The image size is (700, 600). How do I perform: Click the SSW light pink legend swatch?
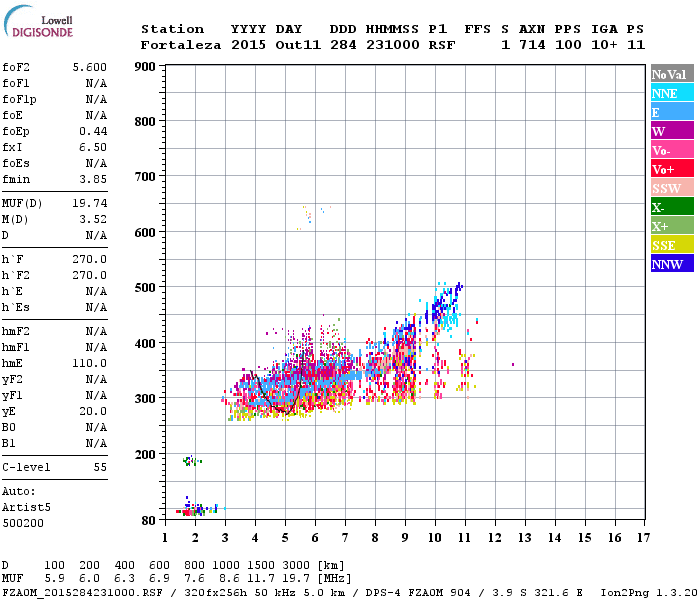point(672,188)
